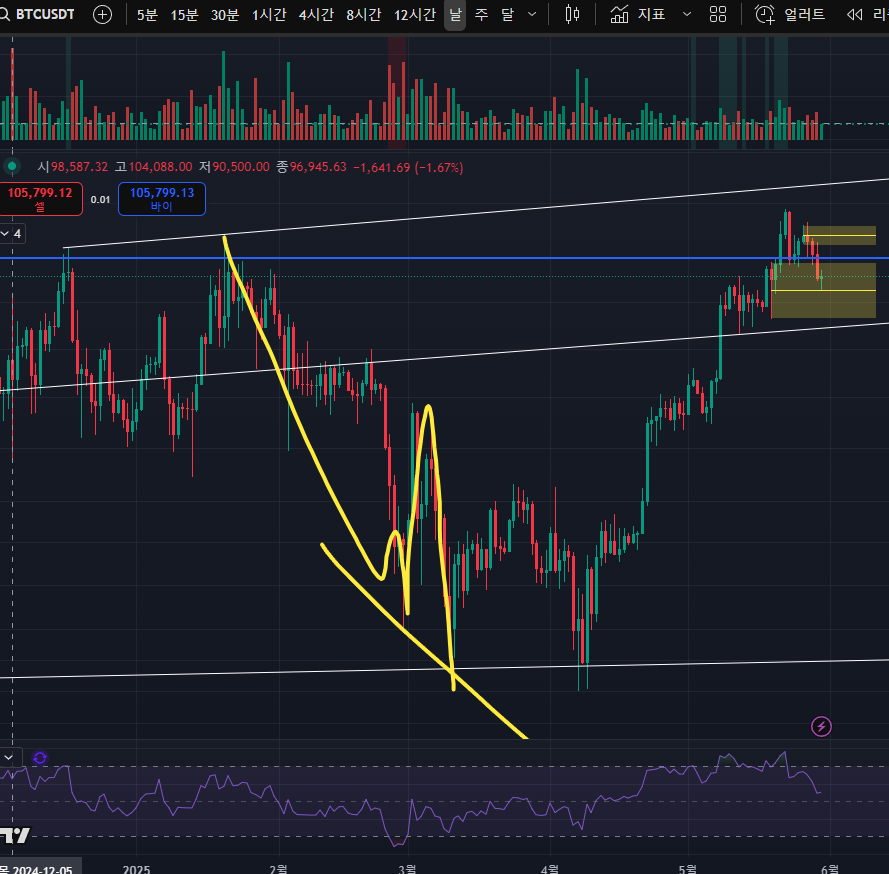The image size is (889, 874).
Task: Create an 얼러트 alert
Action: click(790, 15)
